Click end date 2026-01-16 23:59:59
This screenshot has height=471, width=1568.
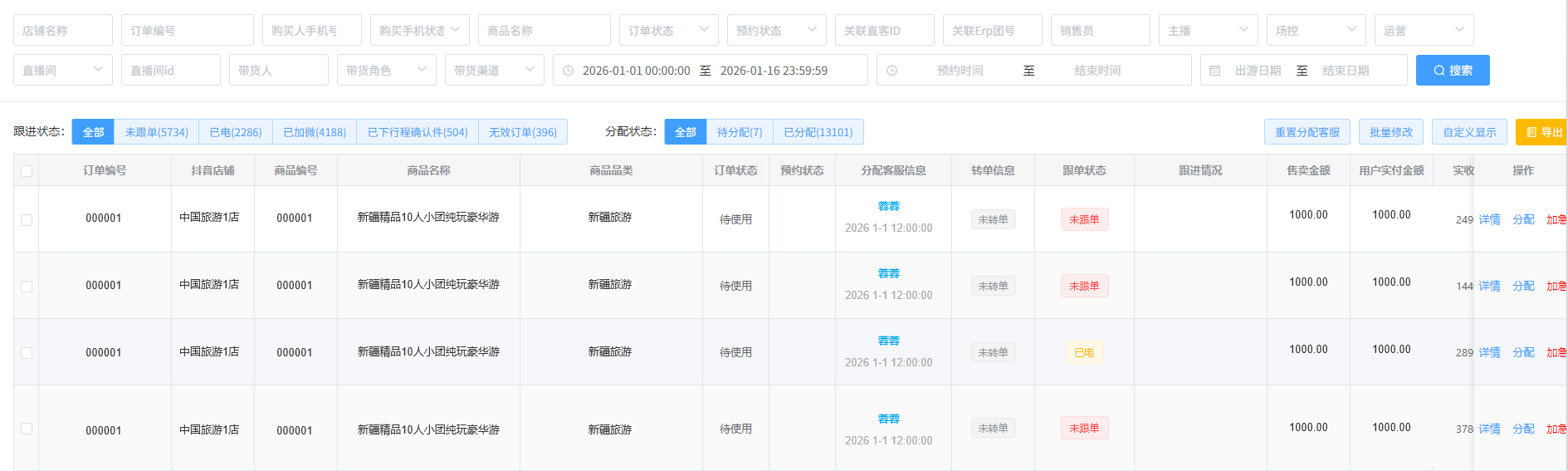coord(774,71)
